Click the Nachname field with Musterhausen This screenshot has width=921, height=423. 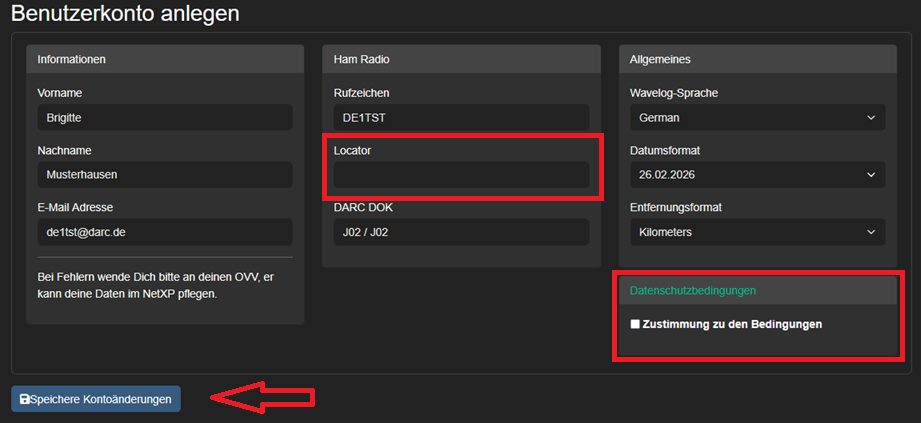tap(165, 175)
